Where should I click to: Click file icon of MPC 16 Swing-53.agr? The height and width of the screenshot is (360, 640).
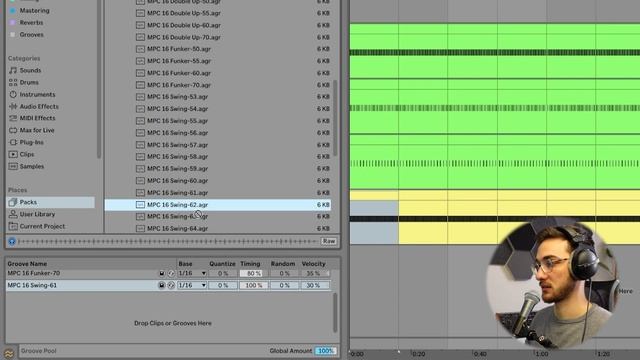[x=140, y=97]
